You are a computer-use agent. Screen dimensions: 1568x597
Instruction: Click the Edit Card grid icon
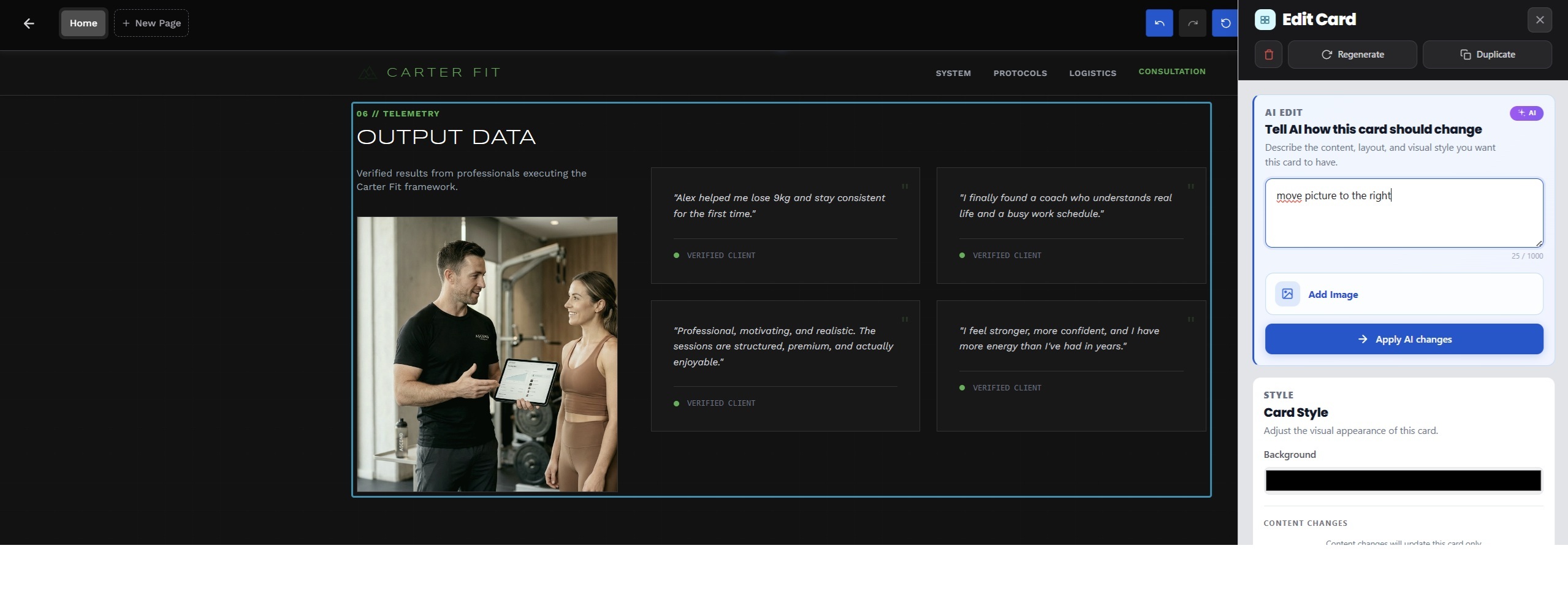1265,20
